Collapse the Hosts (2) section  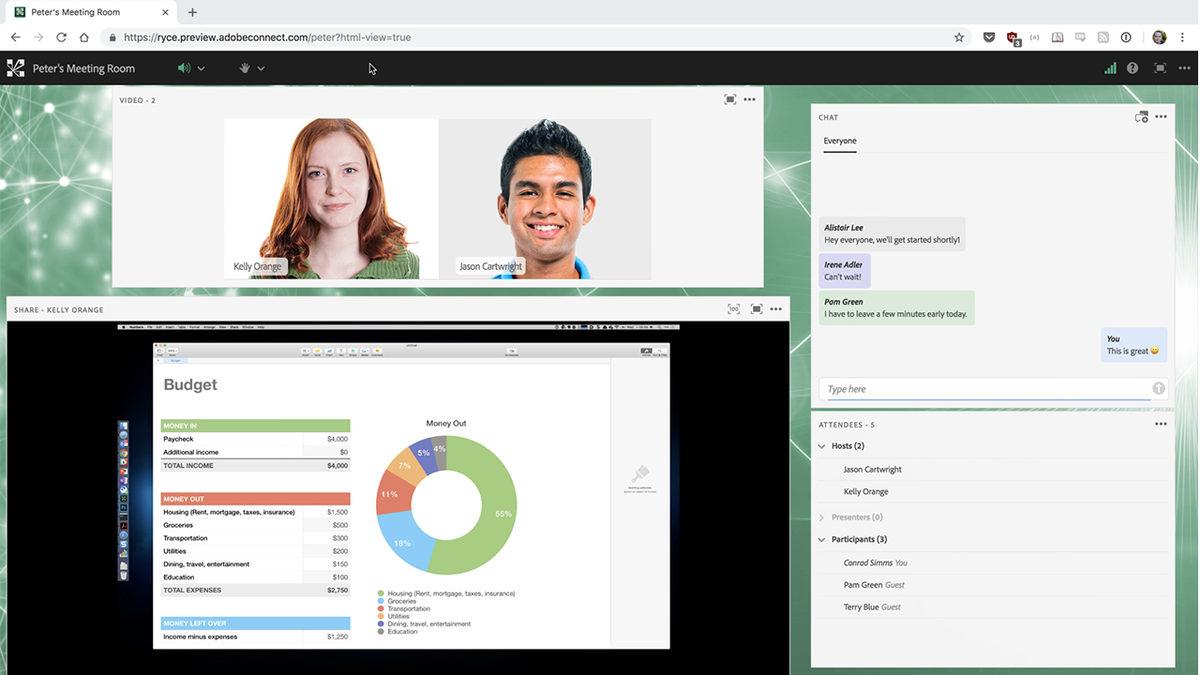click(x=822, y=445)
